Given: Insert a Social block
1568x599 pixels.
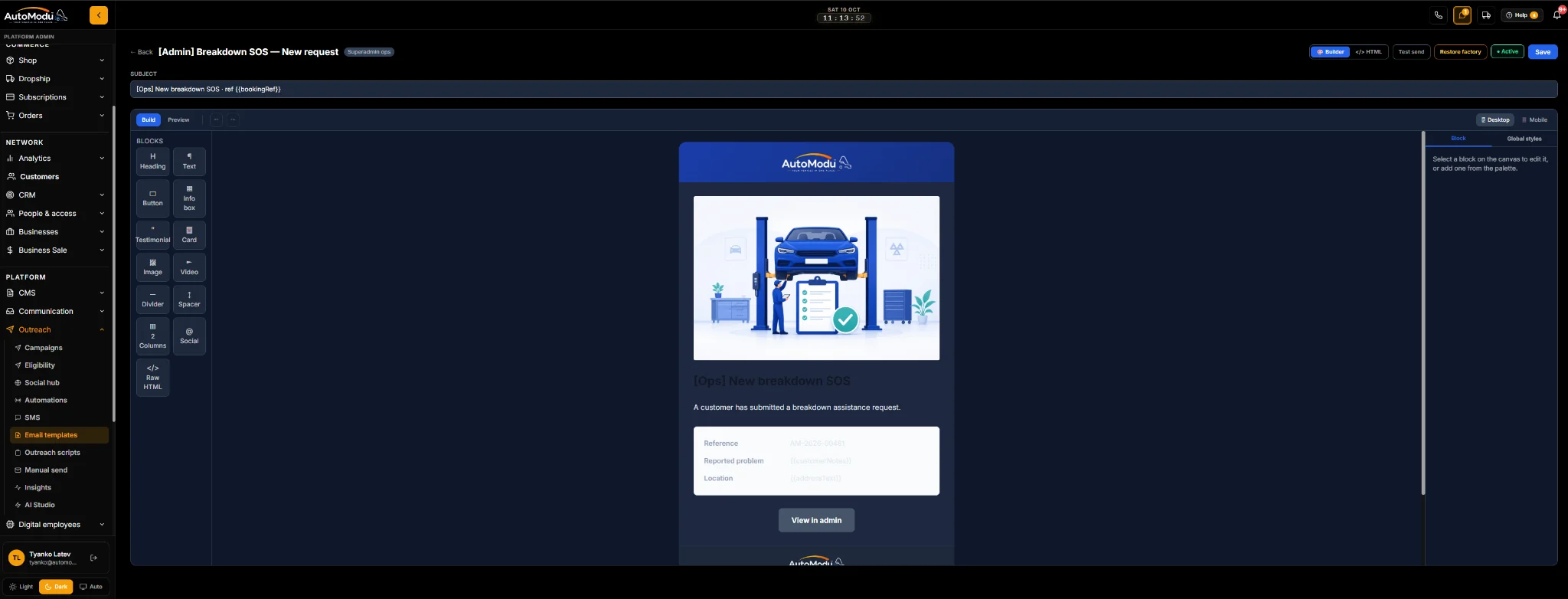Looking at the screenshot, I should coord(189,336).
